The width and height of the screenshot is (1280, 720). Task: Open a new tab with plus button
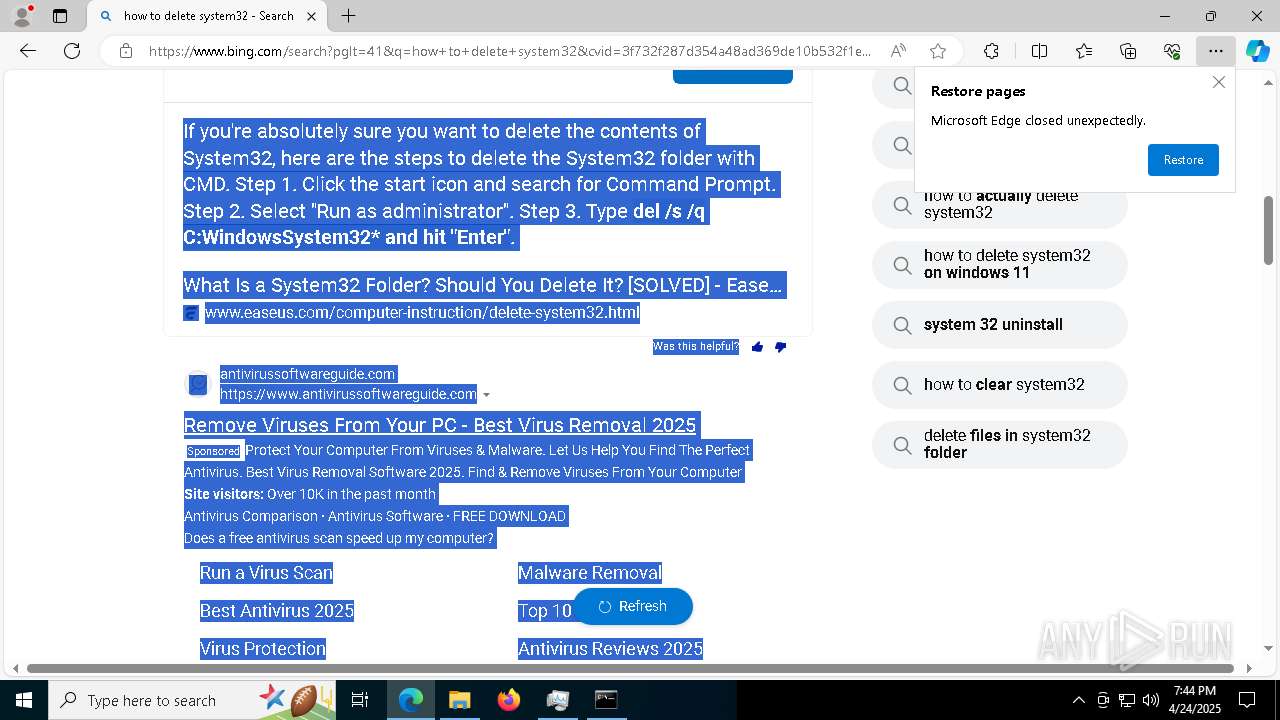point(348,16)
